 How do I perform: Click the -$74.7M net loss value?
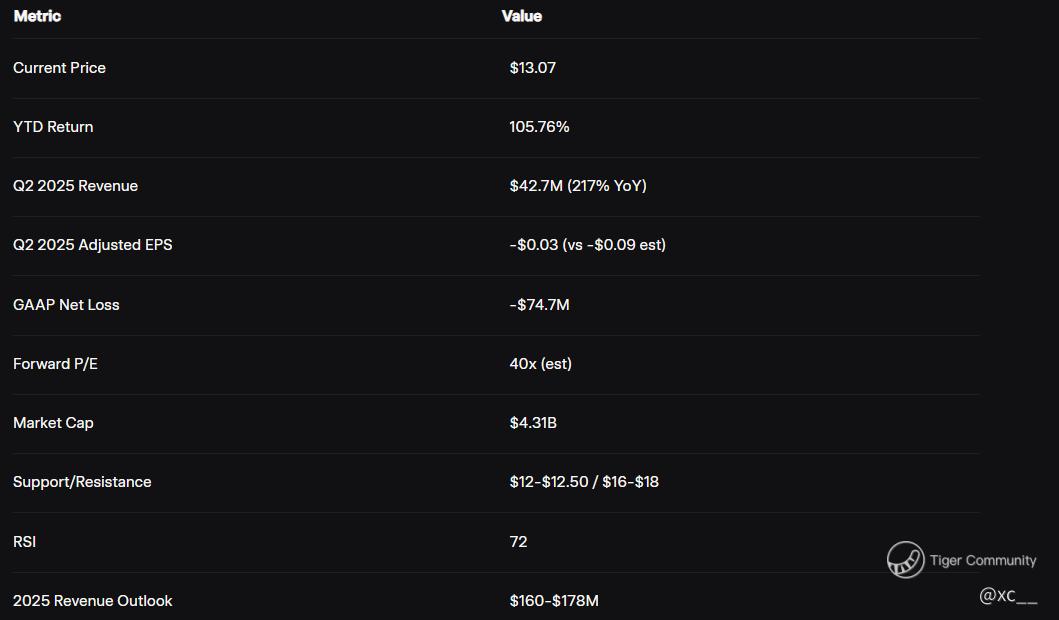tap(539, 305)
